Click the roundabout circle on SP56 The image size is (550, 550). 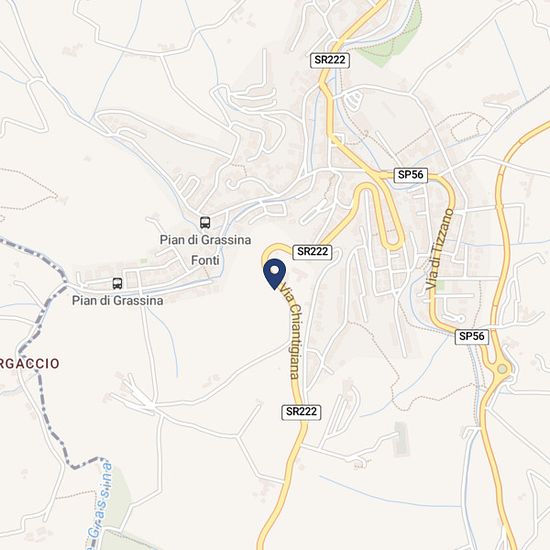[503, 369]
